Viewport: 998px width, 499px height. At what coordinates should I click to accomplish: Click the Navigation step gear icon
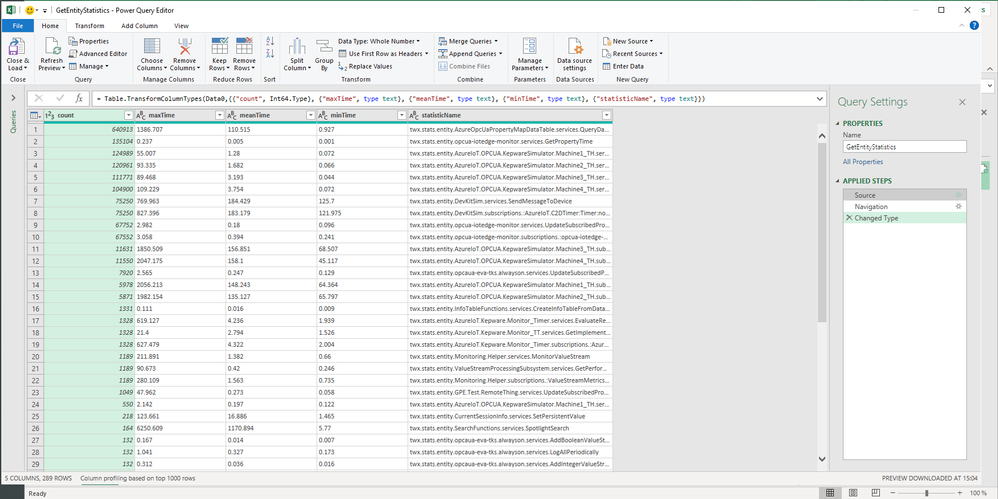[x=959, y=207]
